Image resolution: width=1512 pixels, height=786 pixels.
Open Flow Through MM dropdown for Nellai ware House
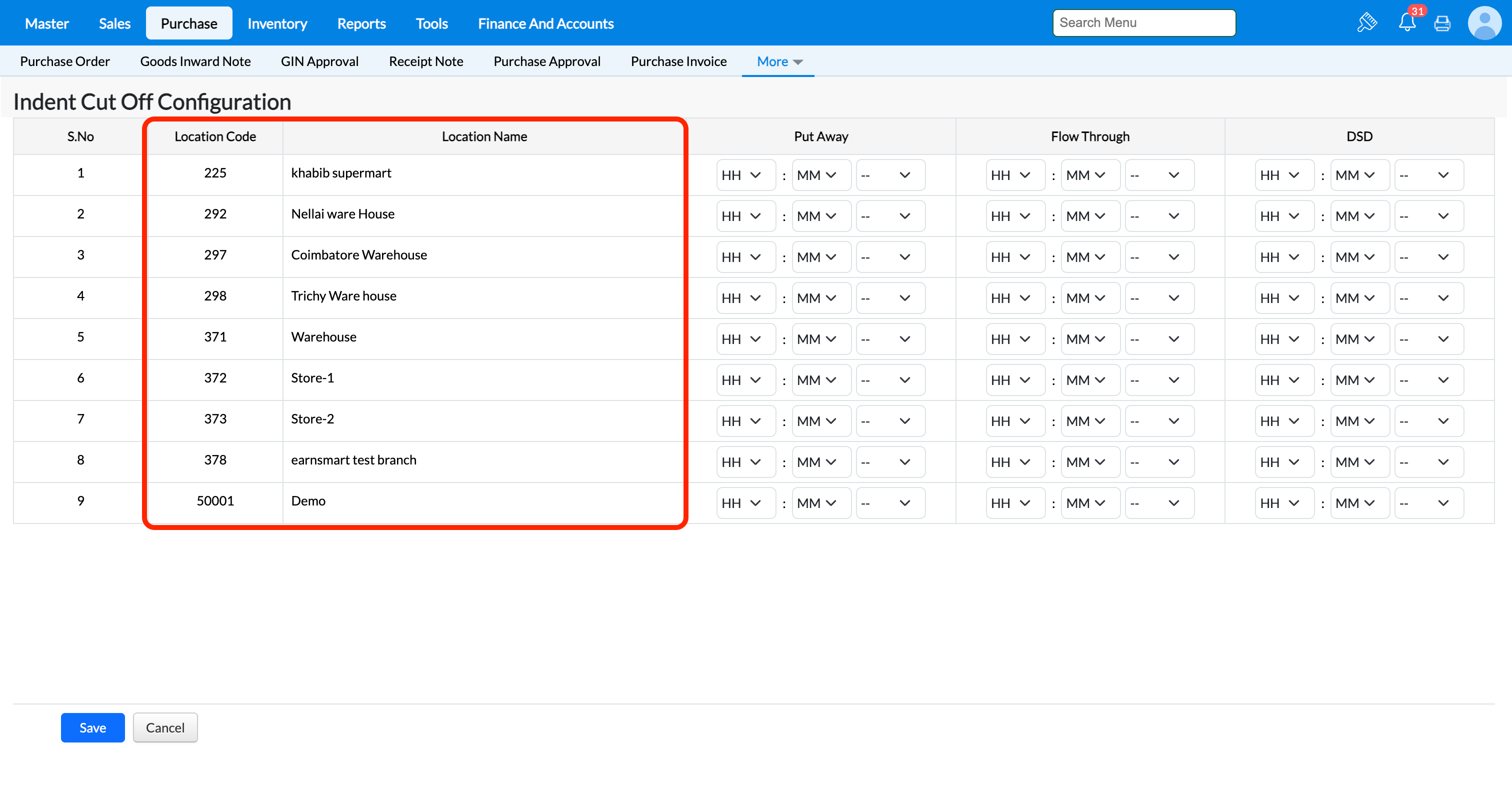tap(1090, 216)
